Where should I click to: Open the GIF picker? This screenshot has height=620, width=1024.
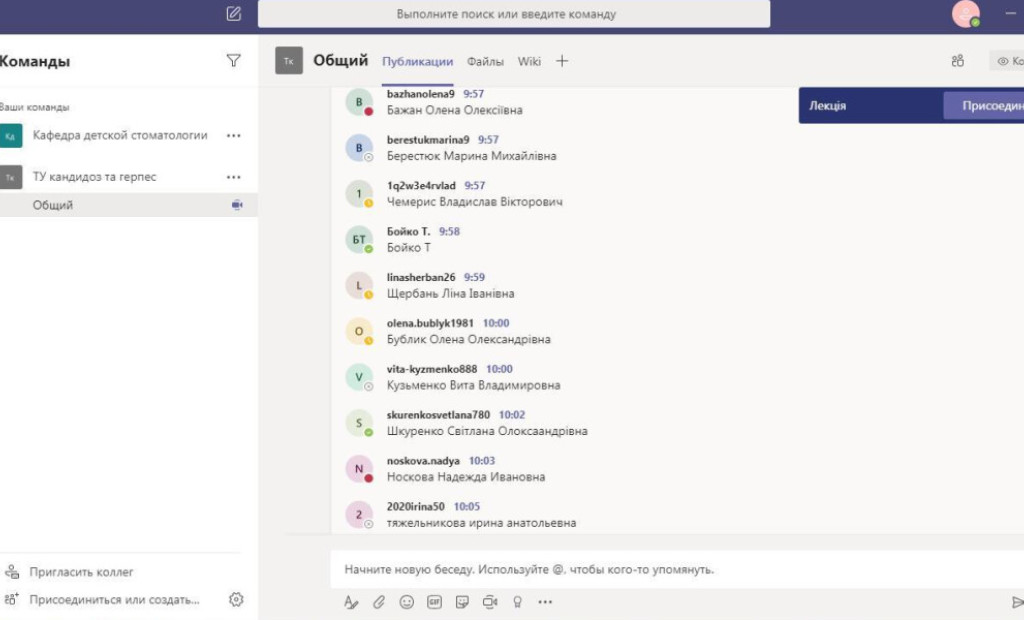(x=435, y=602)
